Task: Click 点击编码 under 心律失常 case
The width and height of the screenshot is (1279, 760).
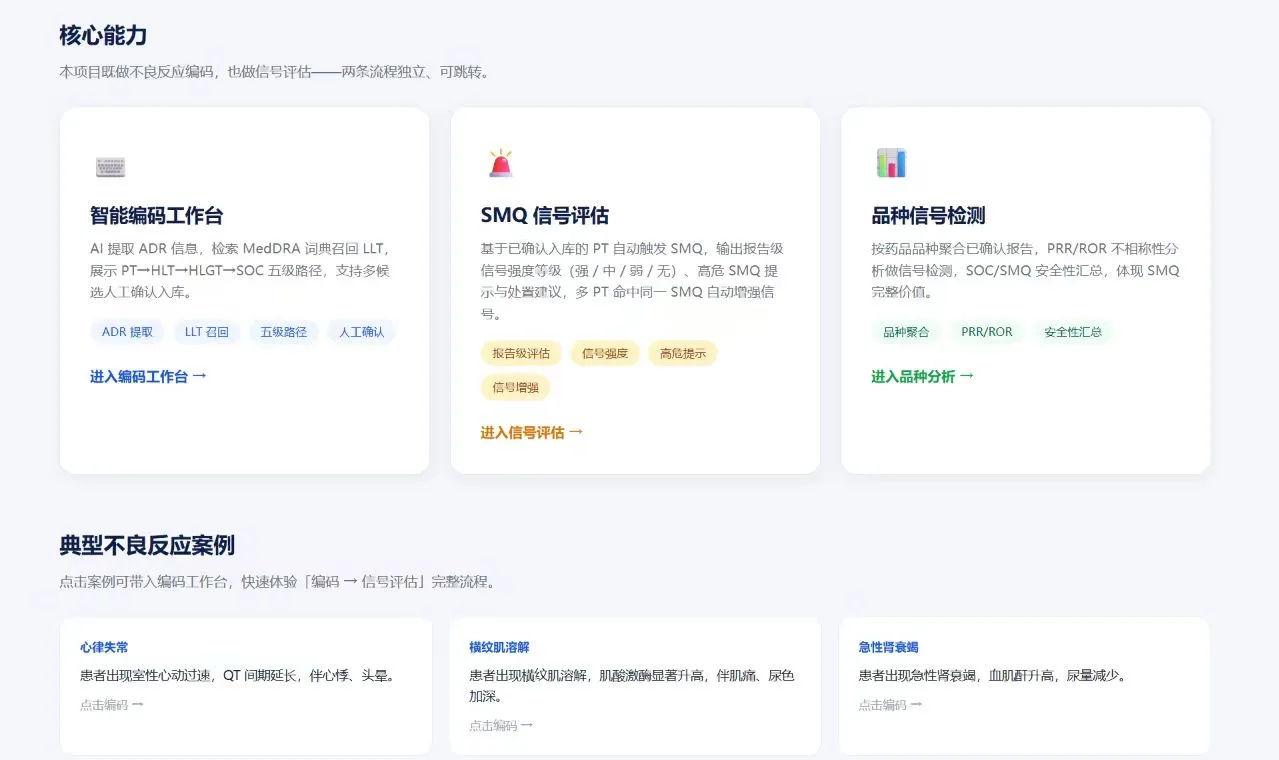Action: pyautogui.click(x=112, y=704)
